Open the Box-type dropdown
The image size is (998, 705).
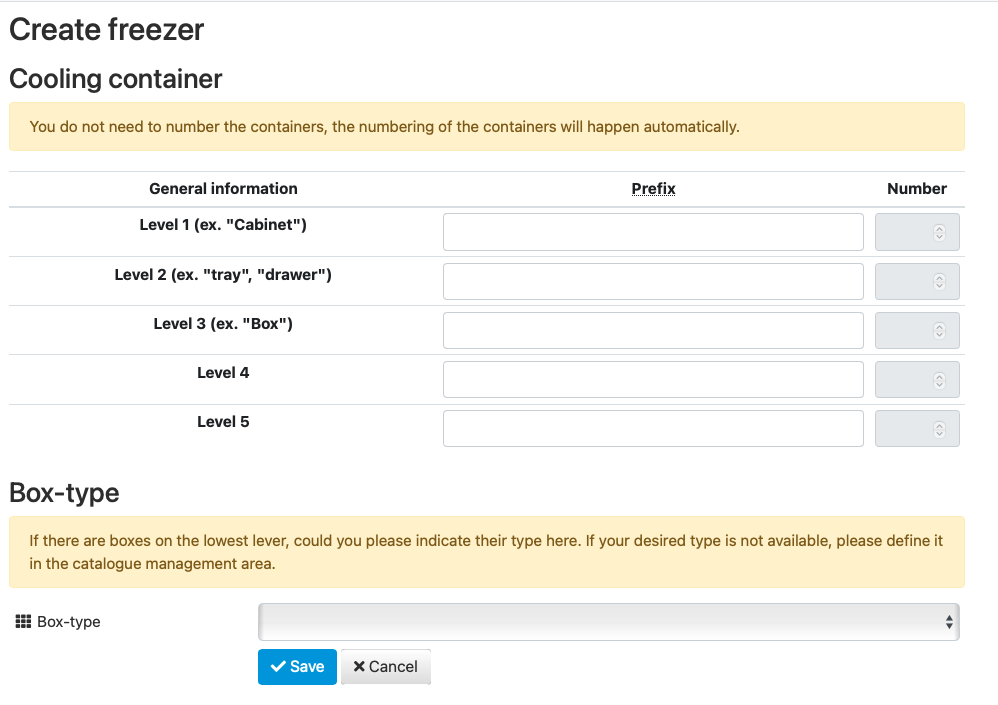coord(608,622)
